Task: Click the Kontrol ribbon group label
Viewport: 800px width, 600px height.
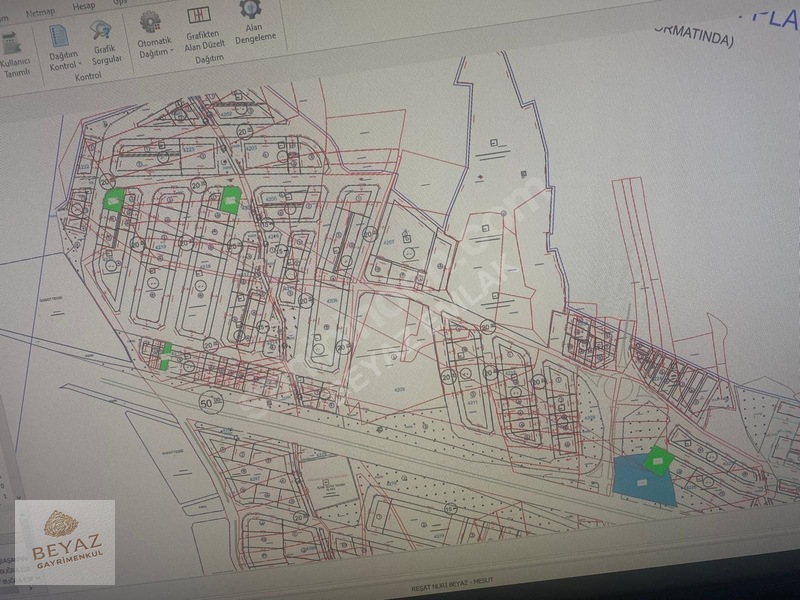Action: (88, 77)
